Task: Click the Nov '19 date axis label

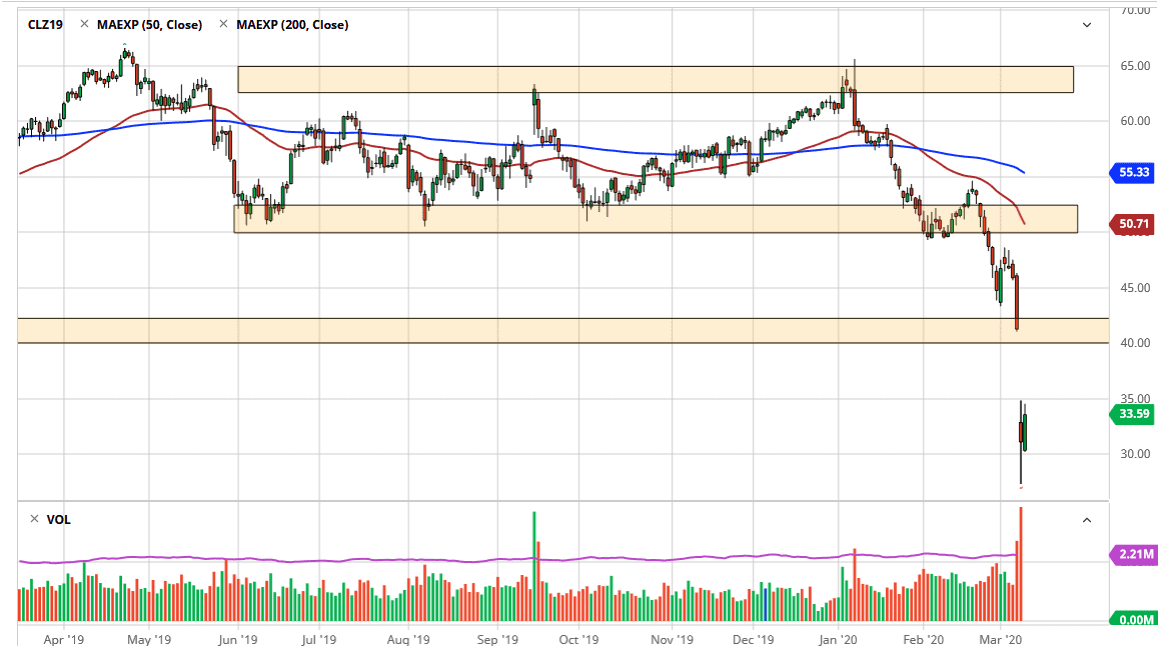Action: pos(672,639)
